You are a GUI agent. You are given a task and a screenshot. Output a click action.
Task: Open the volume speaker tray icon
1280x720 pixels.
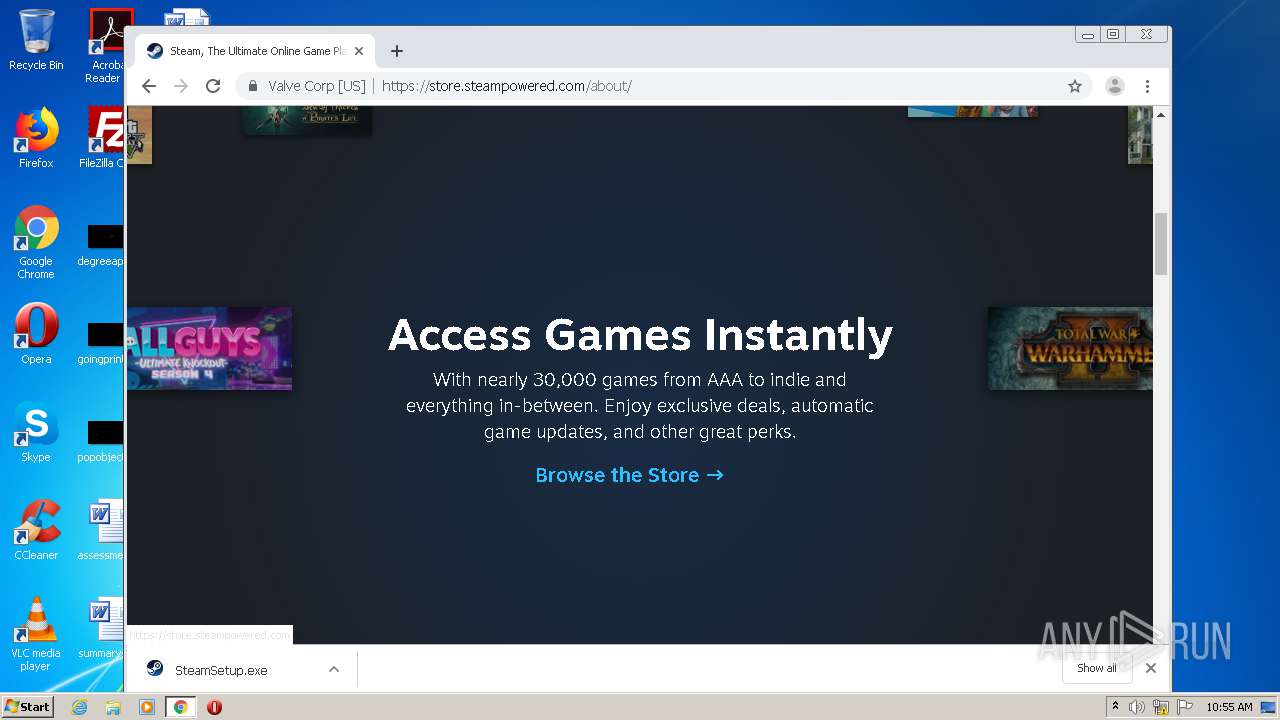point(1137,707)
